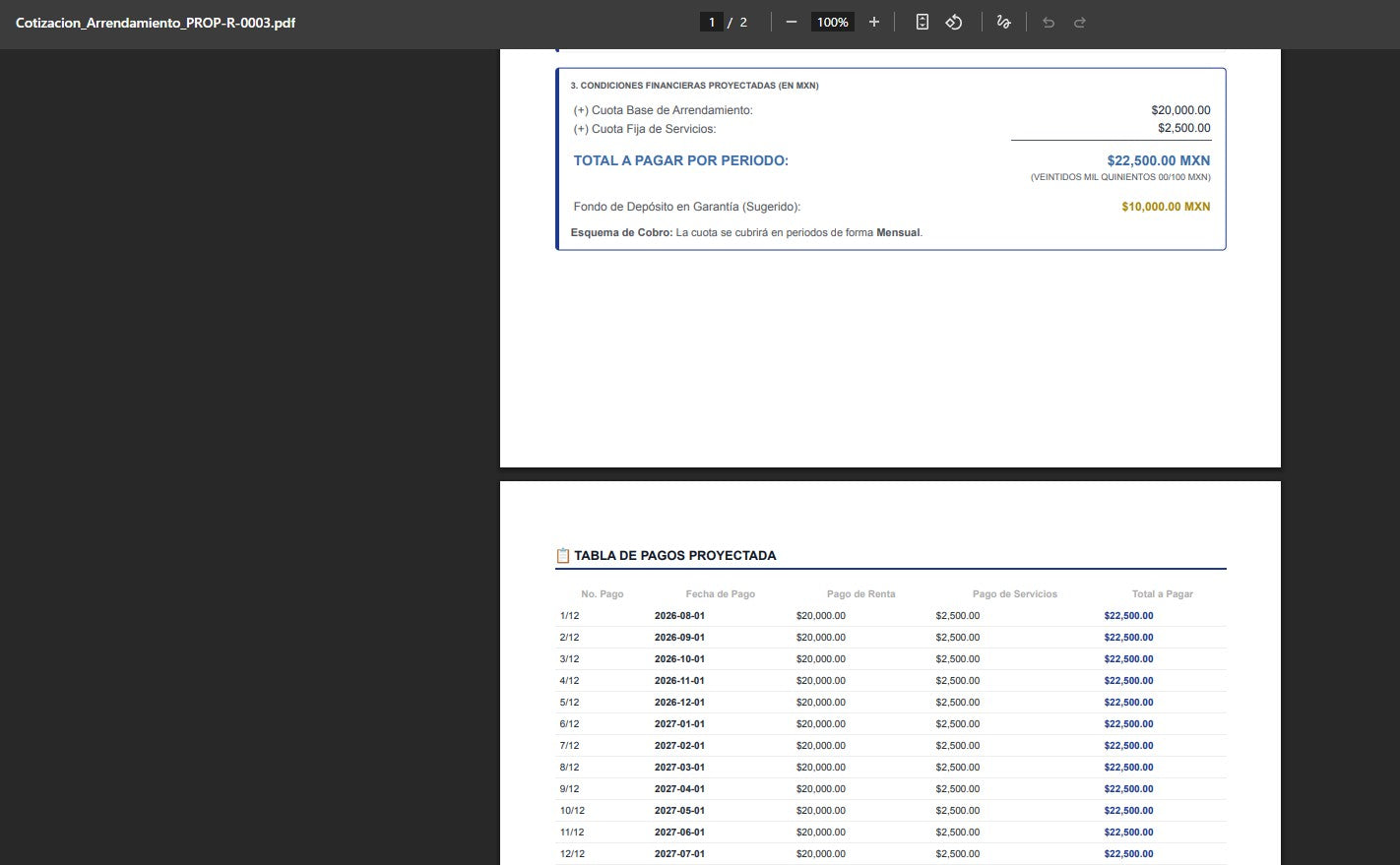Select the 12/12 payment row number
The width and height of the screenshot is (1400, 865).
tap(572, 854)
